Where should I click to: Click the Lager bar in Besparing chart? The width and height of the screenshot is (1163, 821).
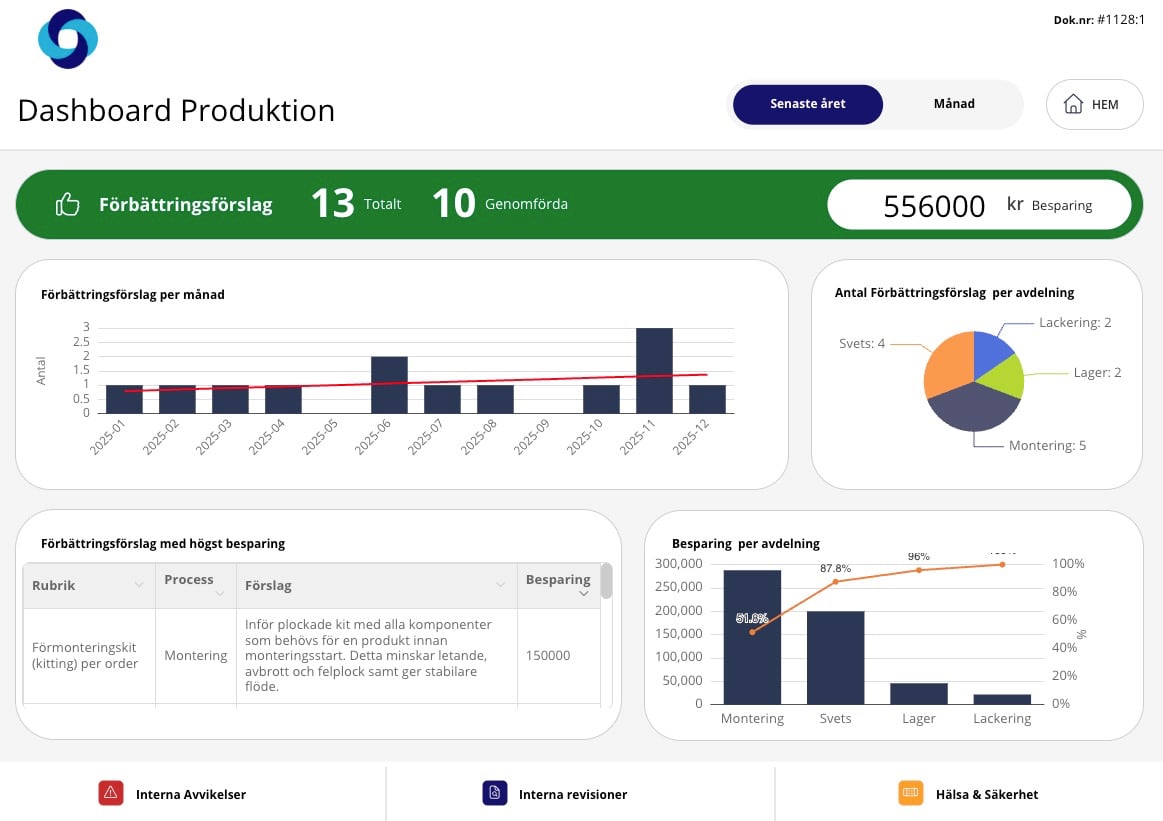coord(918,693)
